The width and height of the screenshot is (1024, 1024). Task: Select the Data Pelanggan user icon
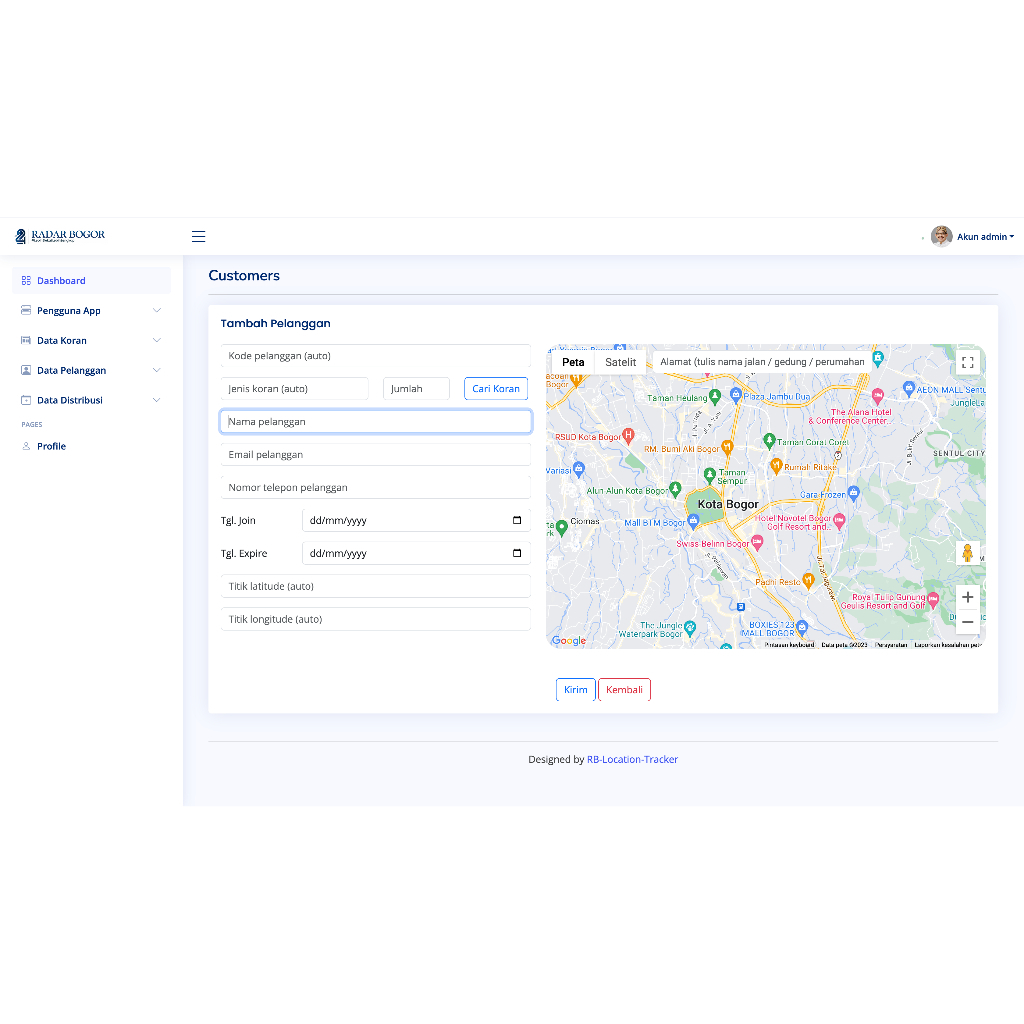[25, 370]
